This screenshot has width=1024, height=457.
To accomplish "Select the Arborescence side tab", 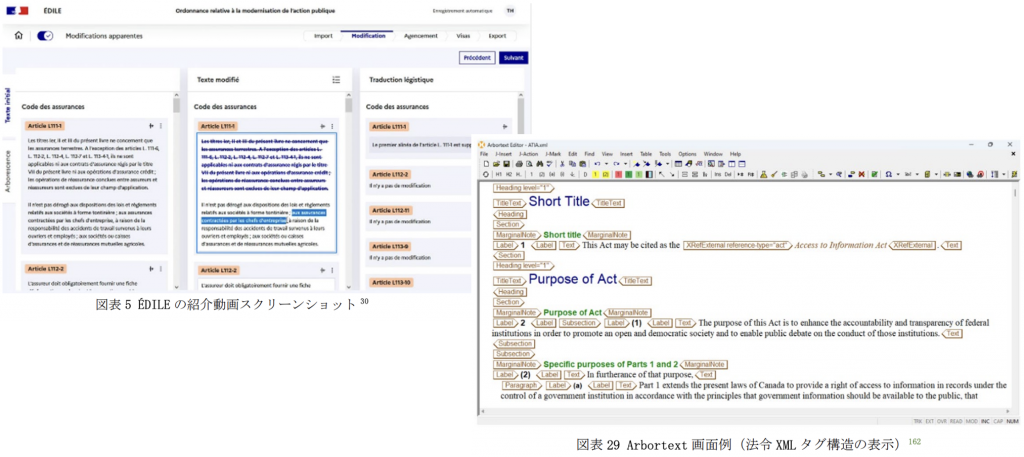I will click(x=8, y=171).
